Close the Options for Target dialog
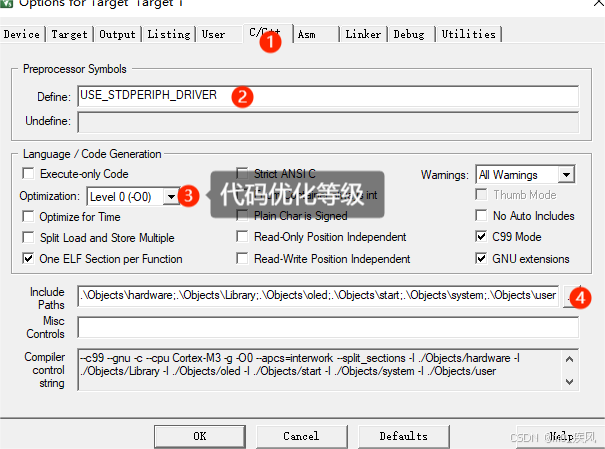The width and height of the screenshot is (605, 449). pyautogui.click(x=598, y=3)
